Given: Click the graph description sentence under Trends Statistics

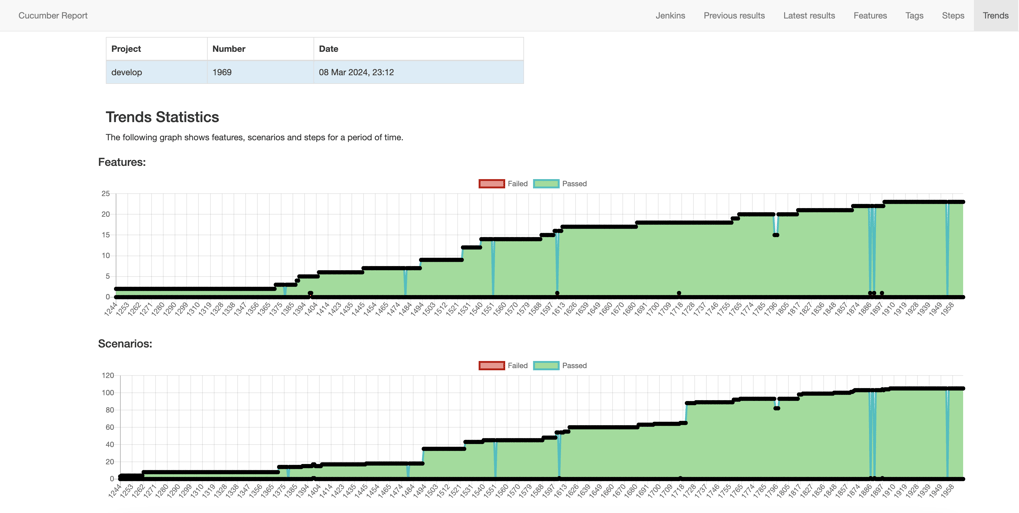Looking at the screenshot, I should tap(255, 138).
